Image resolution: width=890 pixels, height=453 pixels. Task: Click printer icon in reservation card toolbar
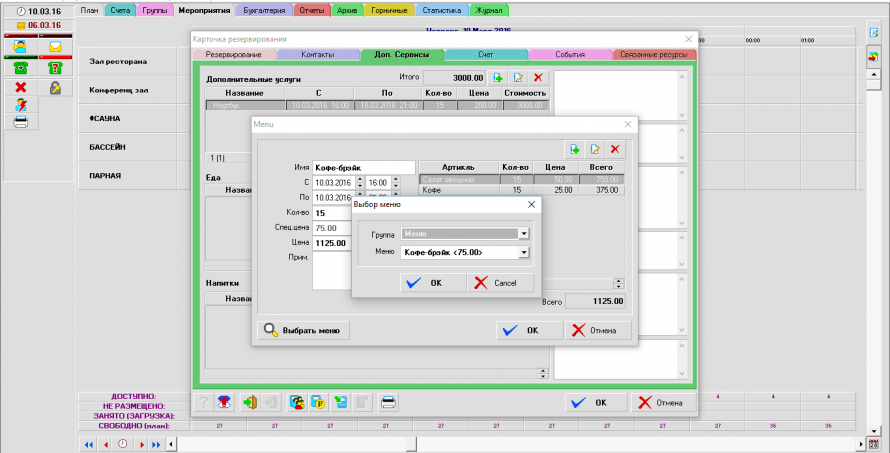(x=389, y=402)
